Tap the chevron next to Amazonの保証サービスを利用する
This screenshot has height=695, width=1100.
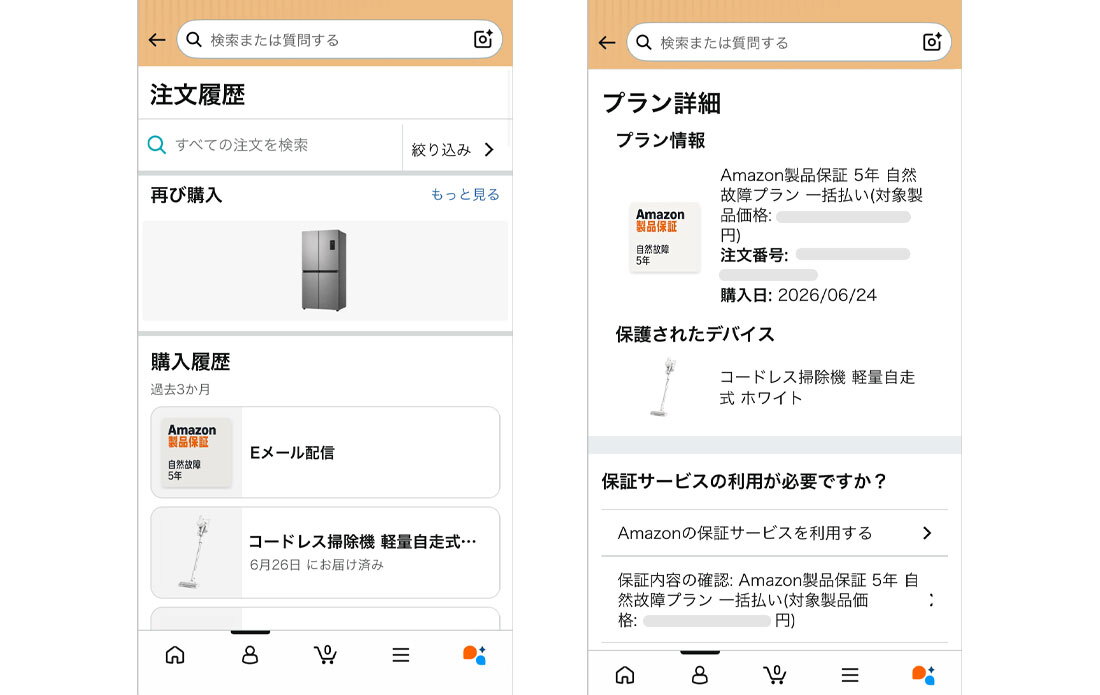pos(927,533)
